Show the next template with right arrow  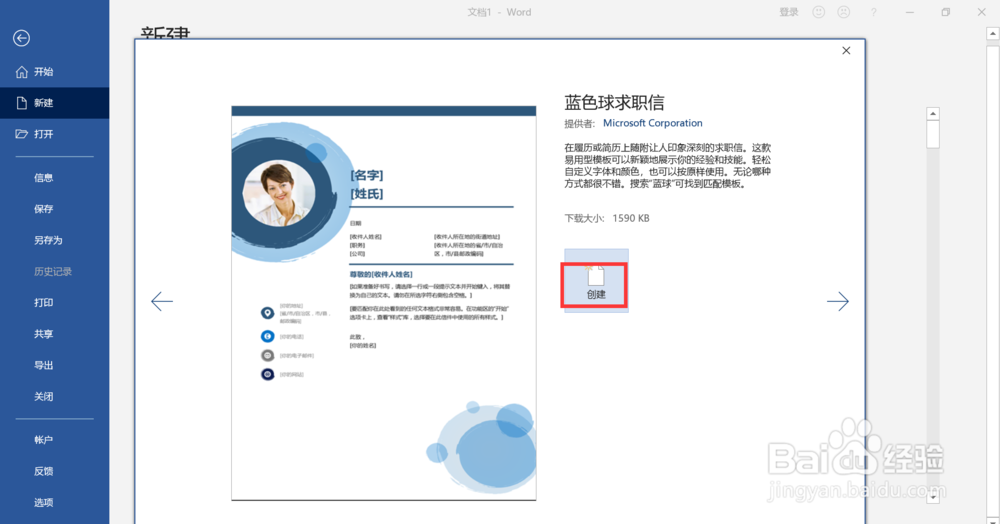point(837,301)
